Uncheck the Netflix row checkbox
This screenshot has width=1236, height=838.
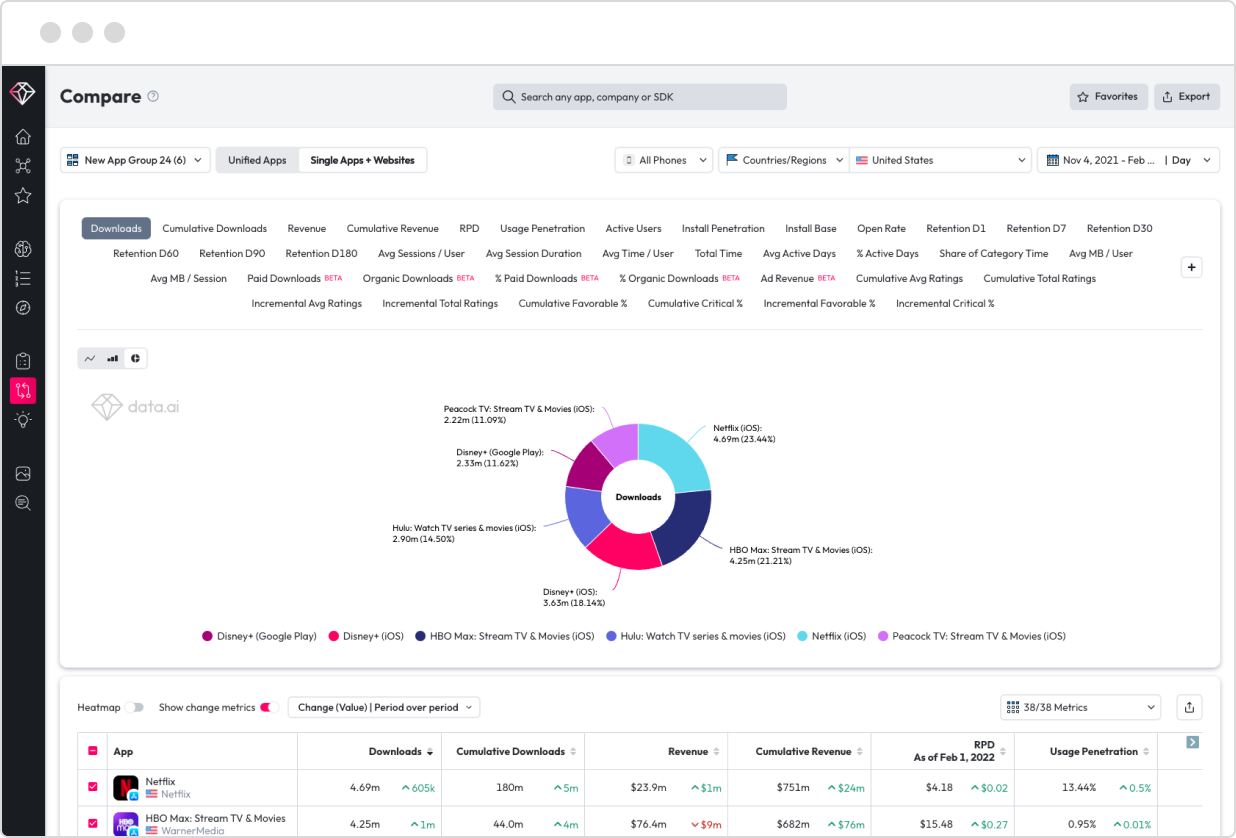pyautogui.click(x=93, y=787)
